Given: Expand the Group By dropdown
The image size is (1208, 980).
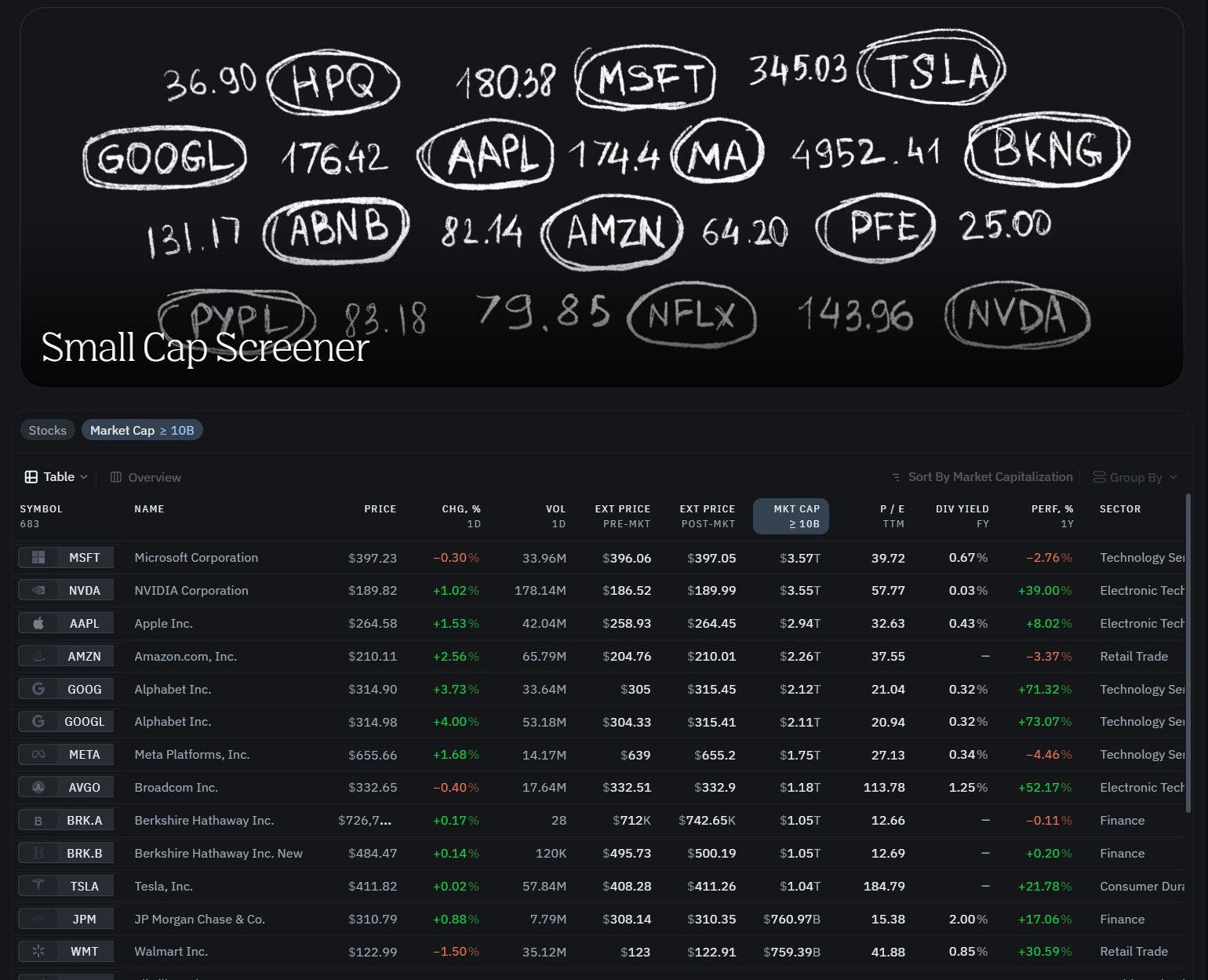Looking at the screenshot, I should (x=1135, y=477).
